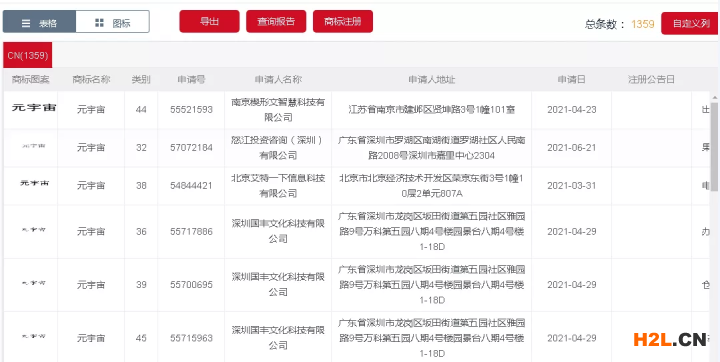Click the 商标注册 trademark registration button
This screenshot has height=362, width=720.
[343, 22]
